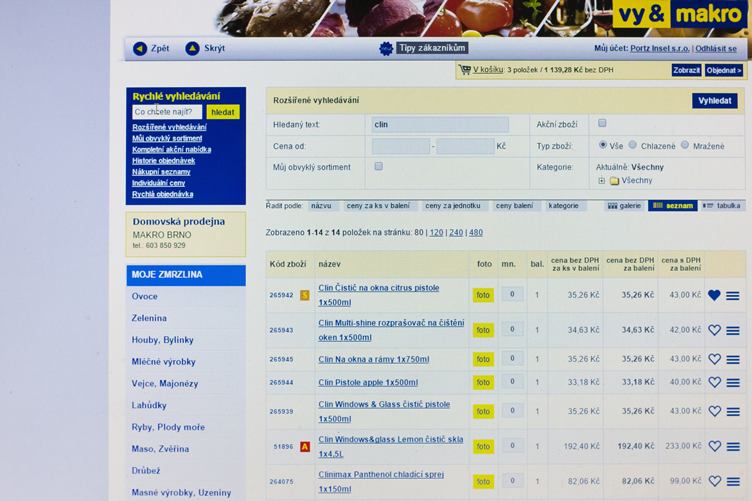This screenshot has width=752, height=501.
Task: Favorite Clin Windows & Glass čistič item
Action: [714, 411]
